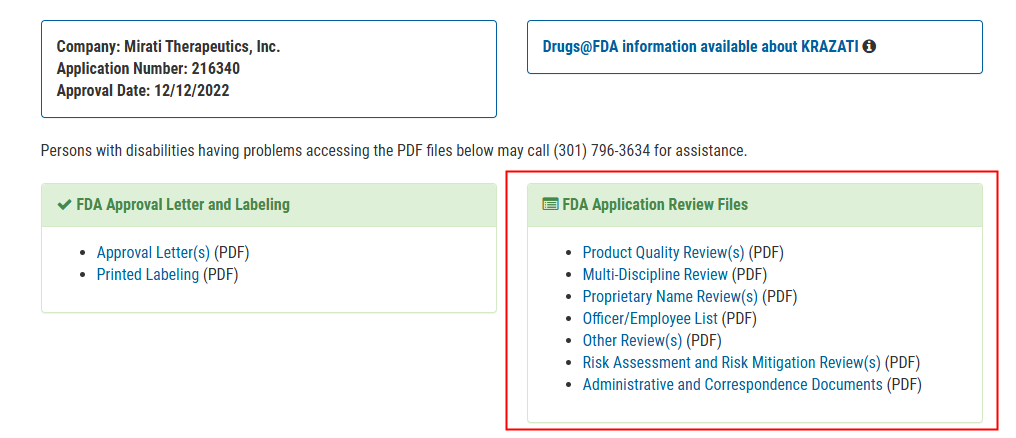Screen dimensions: 1016x438
Task: Click the list icon before FDA Application Review Files
Action: pos(550,205)
